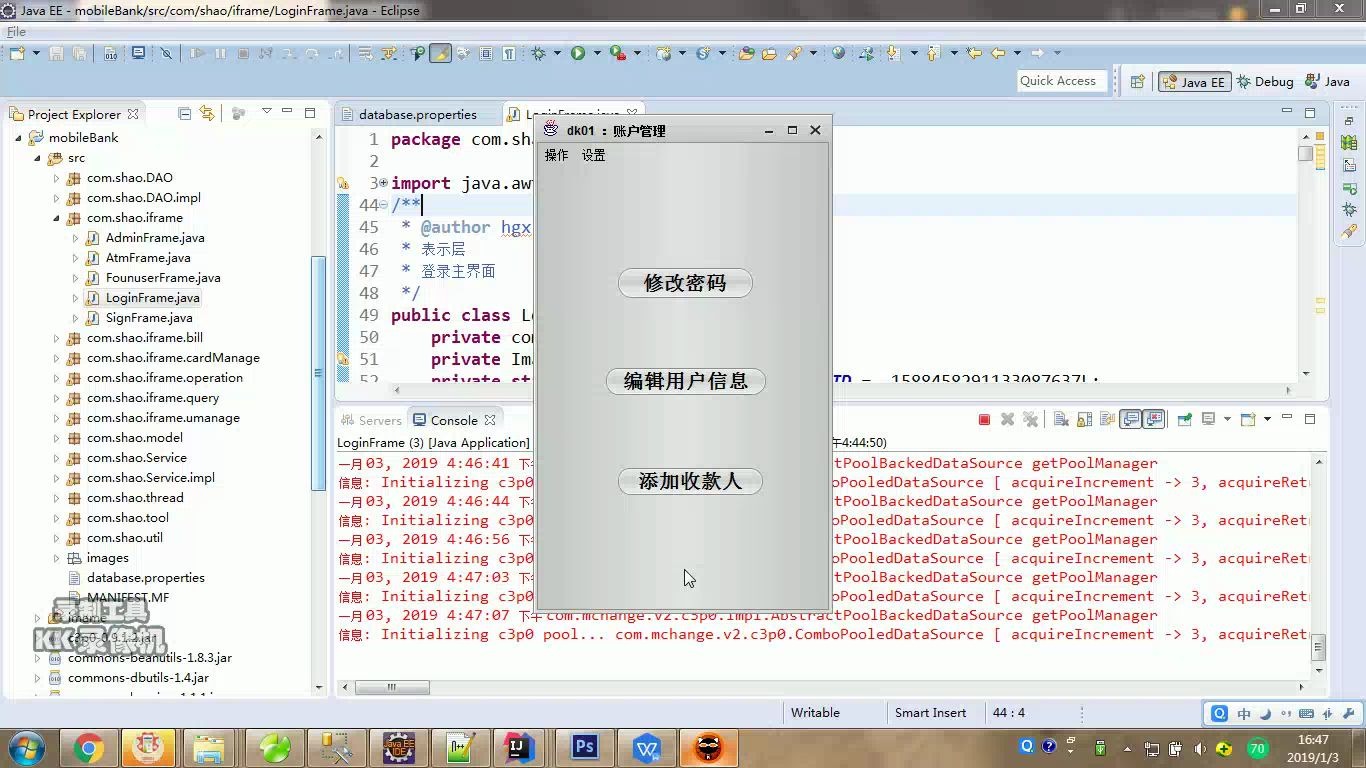Switch to the Debug perspective
This screenshot has width=1366, height=768.
[1264, 81]
